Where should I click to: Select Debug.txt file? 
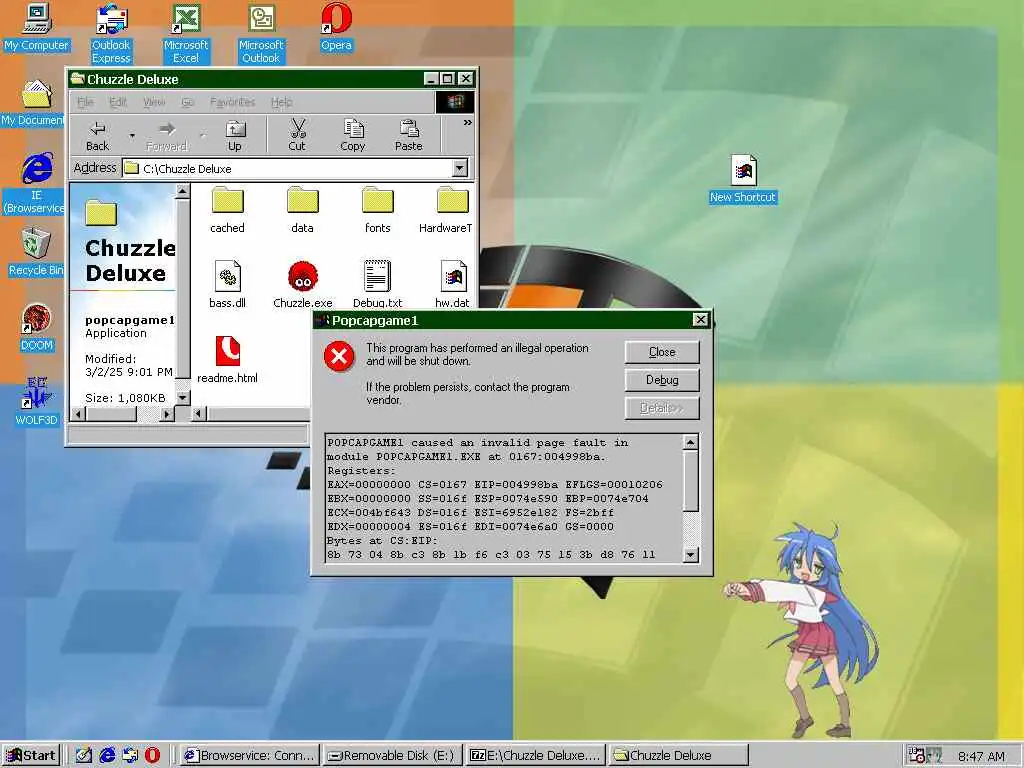click(x=377, y=284)
